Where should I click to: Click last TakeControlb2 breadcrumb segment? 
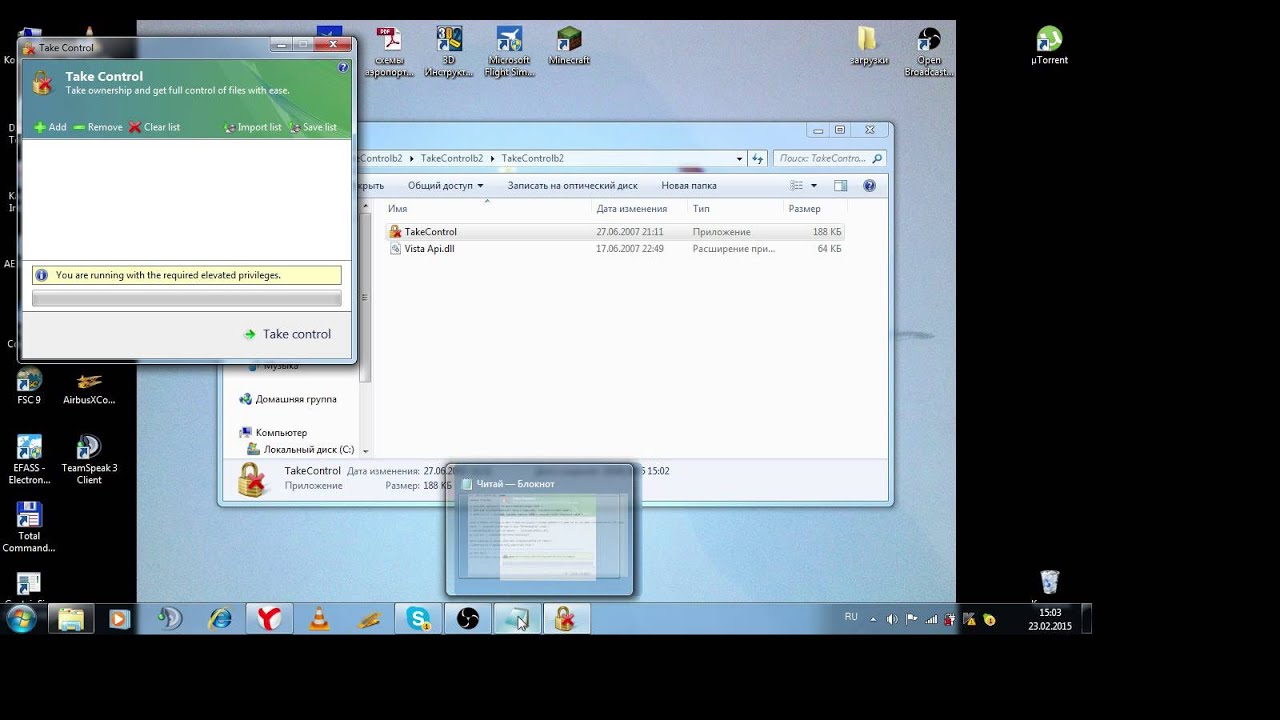click(x=532, y=158)
